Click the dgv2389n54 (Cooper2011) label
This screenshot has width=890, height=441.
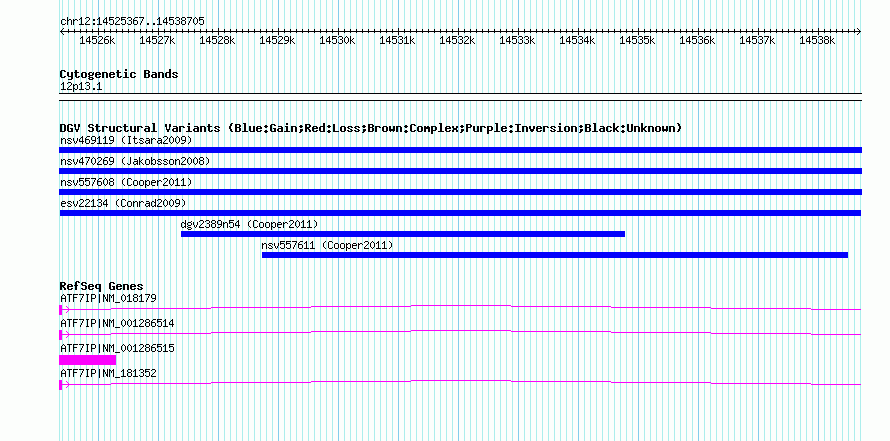pos(249,224)
